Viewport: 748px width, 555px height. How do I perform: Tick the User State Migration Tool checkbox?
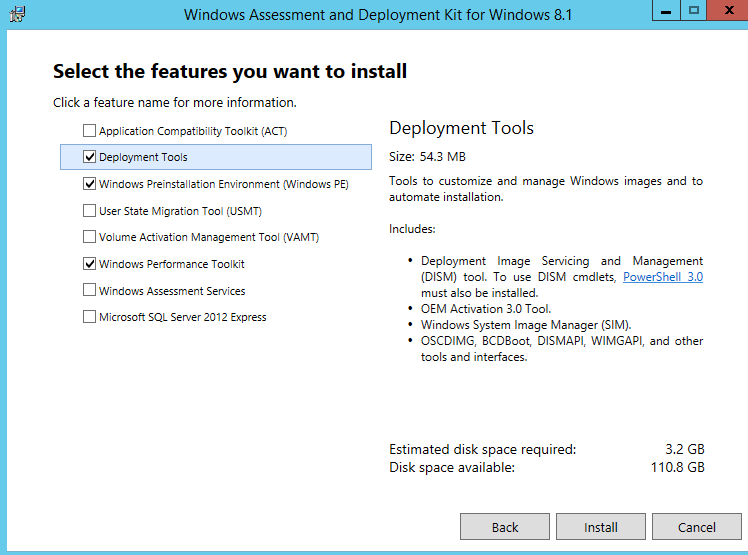tap(90, 211)
